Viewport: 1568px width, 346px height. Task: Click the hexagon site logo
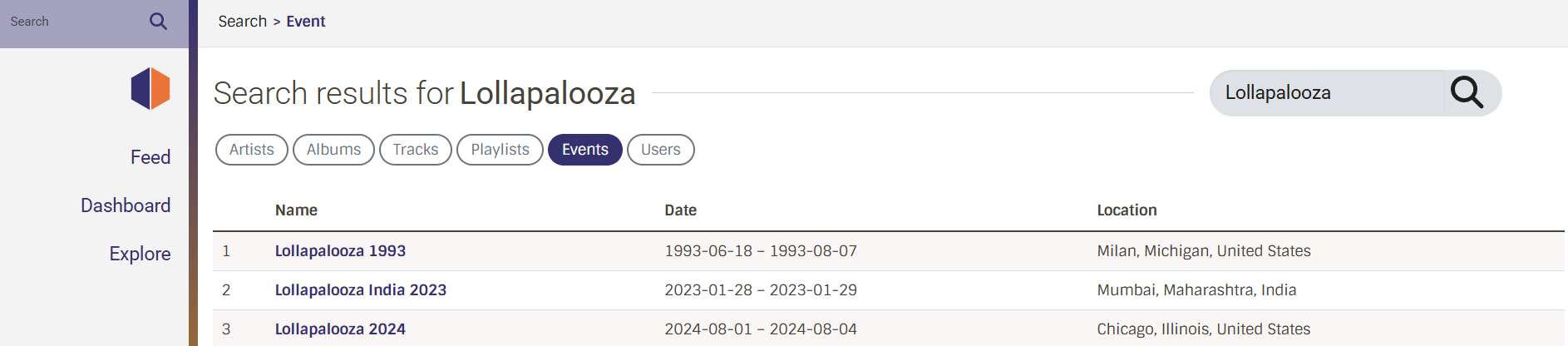pos(150,88)
